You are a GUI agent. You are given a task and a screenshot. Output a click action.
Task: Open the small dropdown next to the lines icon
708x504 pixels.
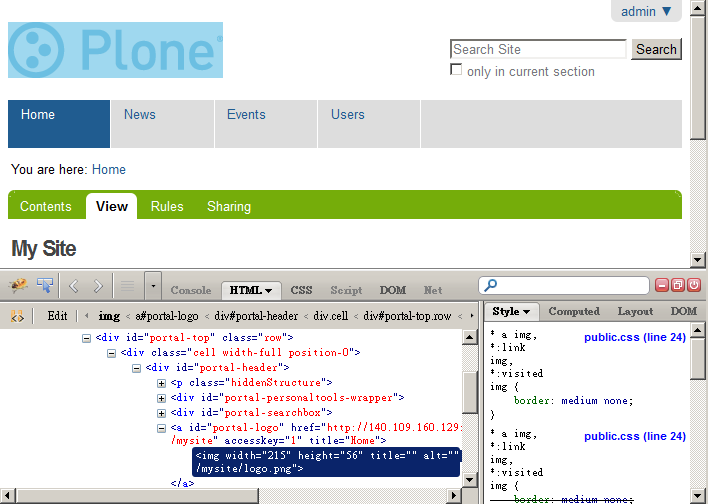(153, 286)
